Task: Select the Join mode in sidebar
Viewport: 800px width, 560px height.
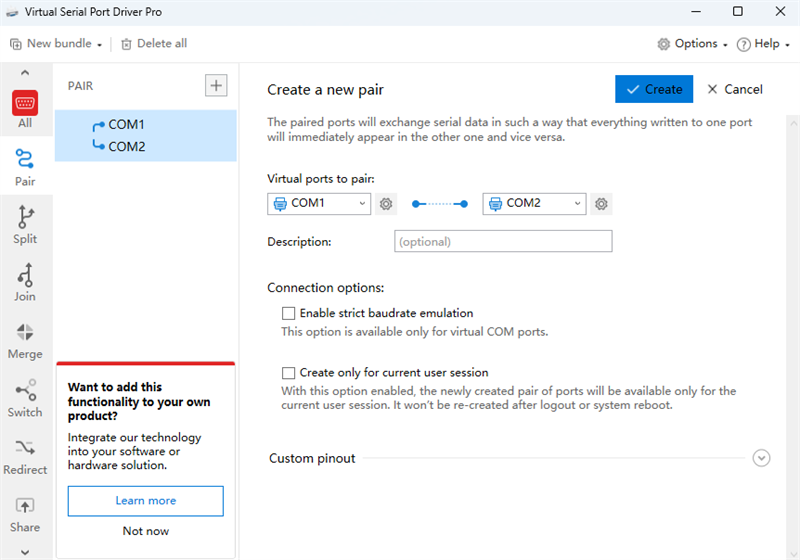Action: coord(25,283)
